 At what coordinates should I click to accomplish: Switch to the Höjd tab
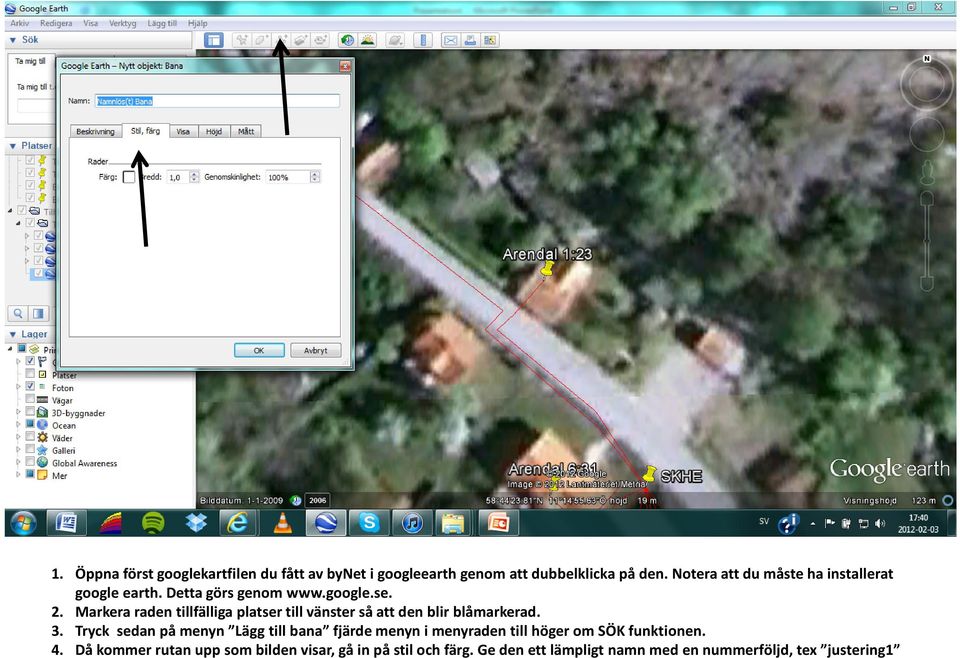tap(214, 132)
